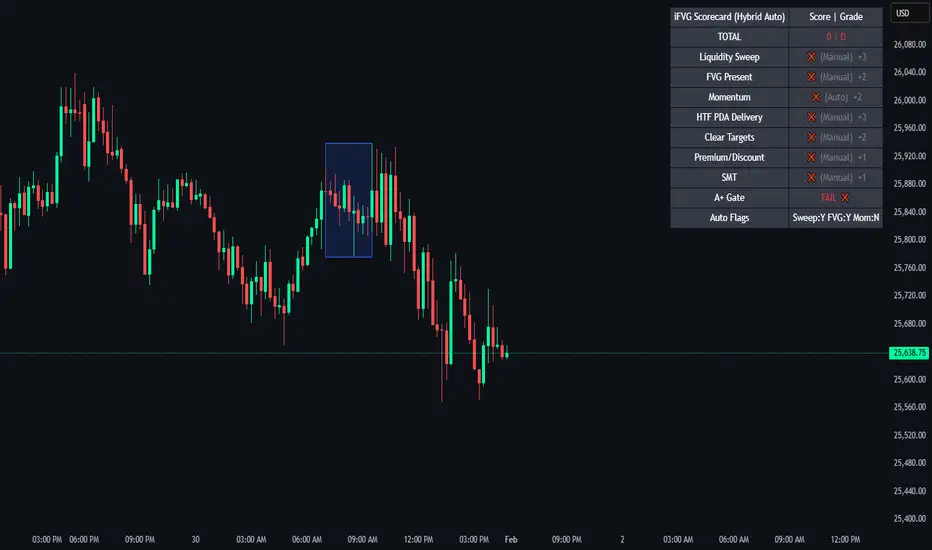Click the Auto Flags label
Viewport: 932px width, 550px height.
[729, 218]
